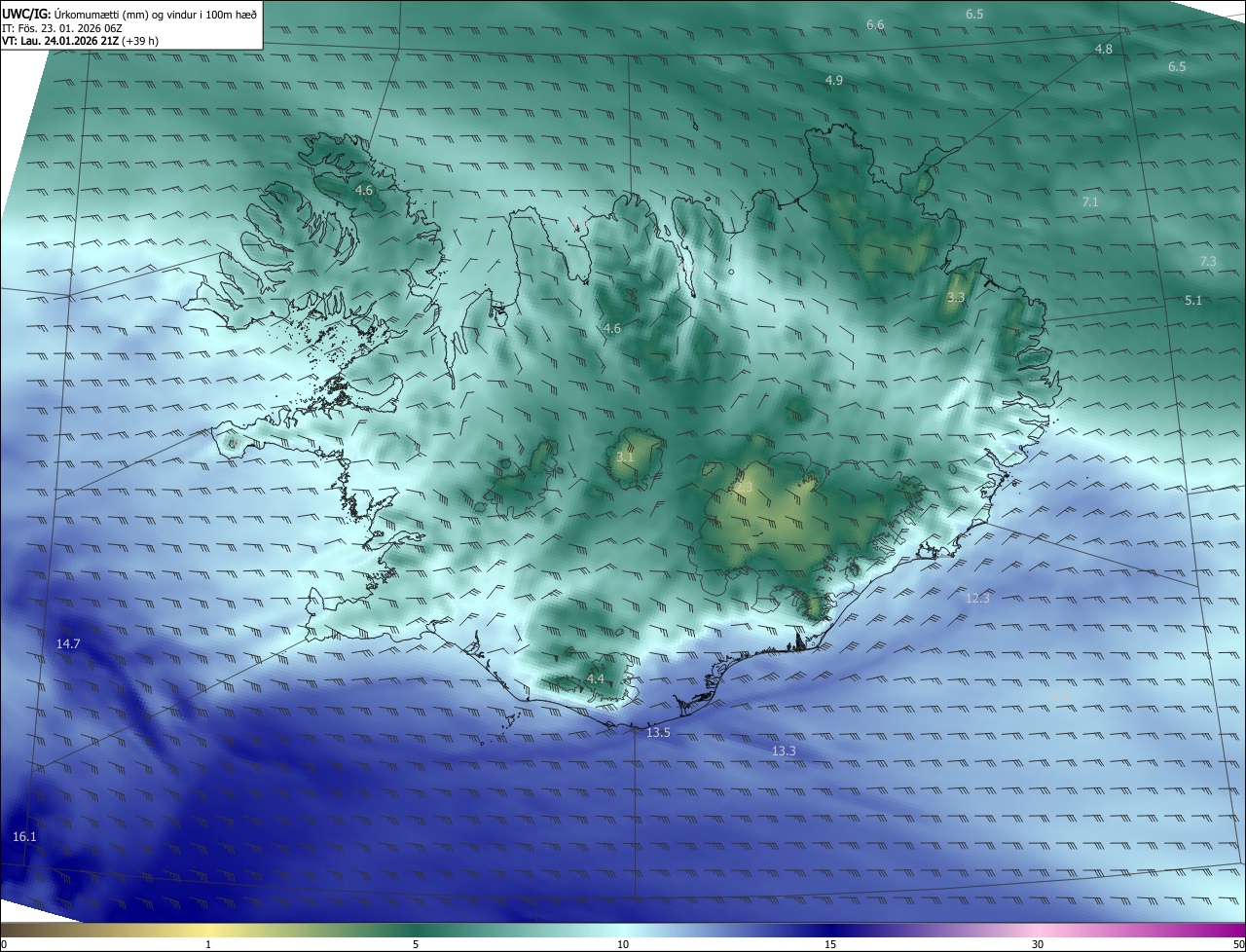This screenshot has width=1246, height=952.
Task: Select the initial time line 'IT: Fös. 23. 01. 2026 06Z'
Action: 61,27
